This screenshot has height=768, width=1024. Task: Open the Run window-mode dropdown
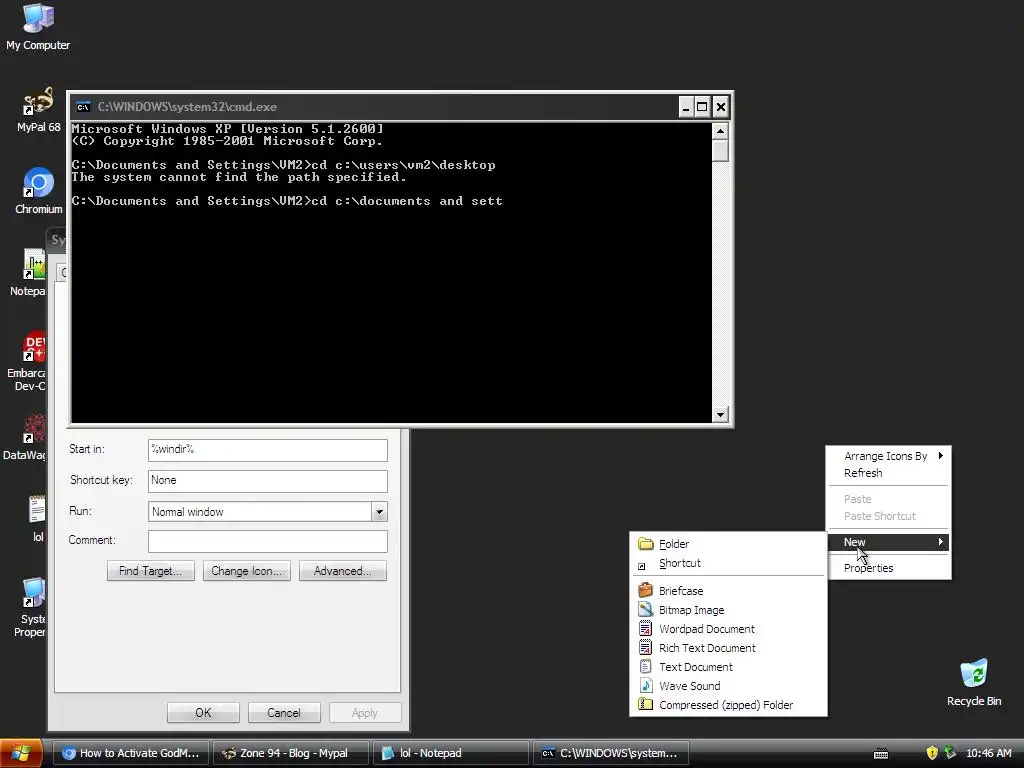tap(379, 512)
